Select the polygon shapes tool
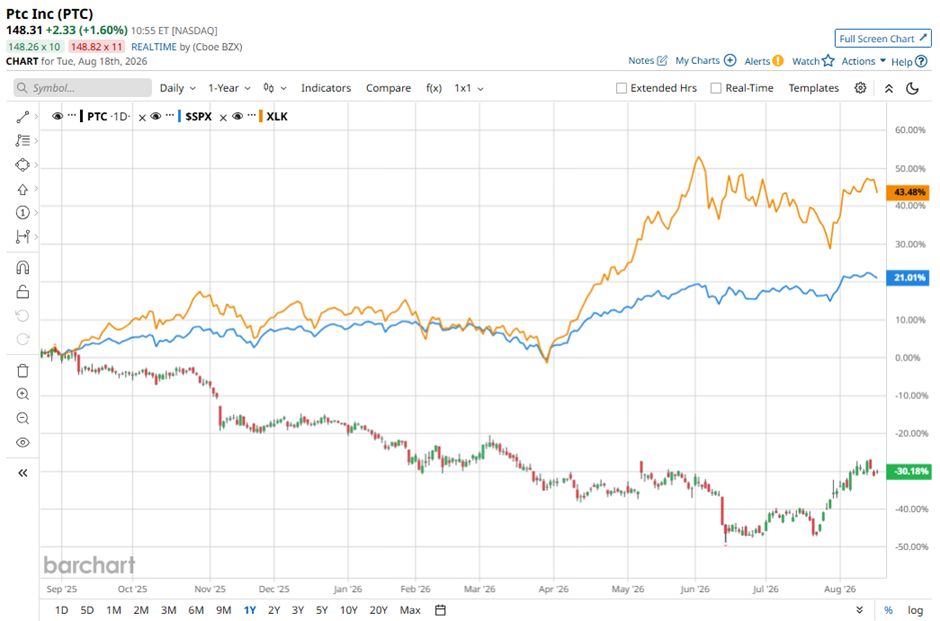 (23, 164)
